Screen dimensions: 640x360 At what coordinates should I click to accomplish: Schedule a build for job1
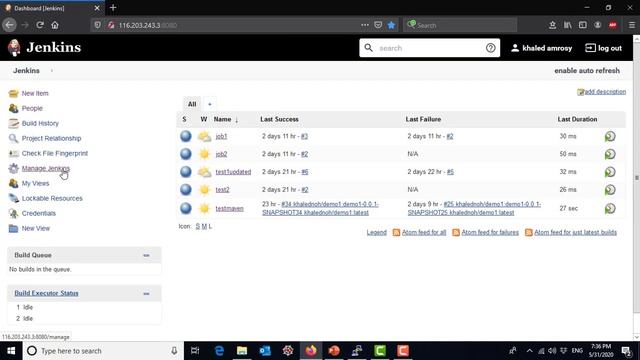pos(610,136)
